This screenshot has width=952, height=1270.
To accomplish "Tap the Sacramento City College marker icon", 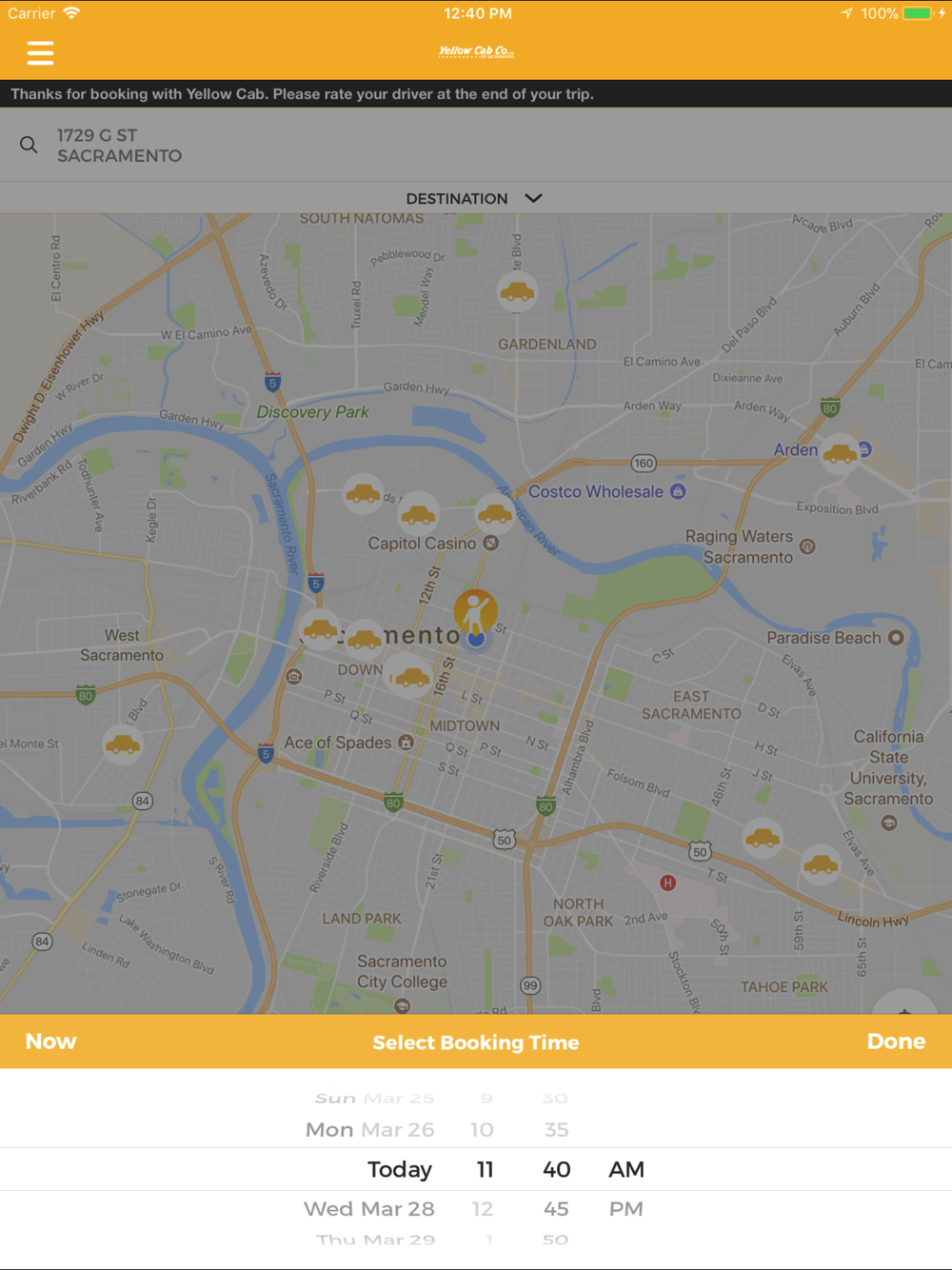I will (x=403, y=1005).
